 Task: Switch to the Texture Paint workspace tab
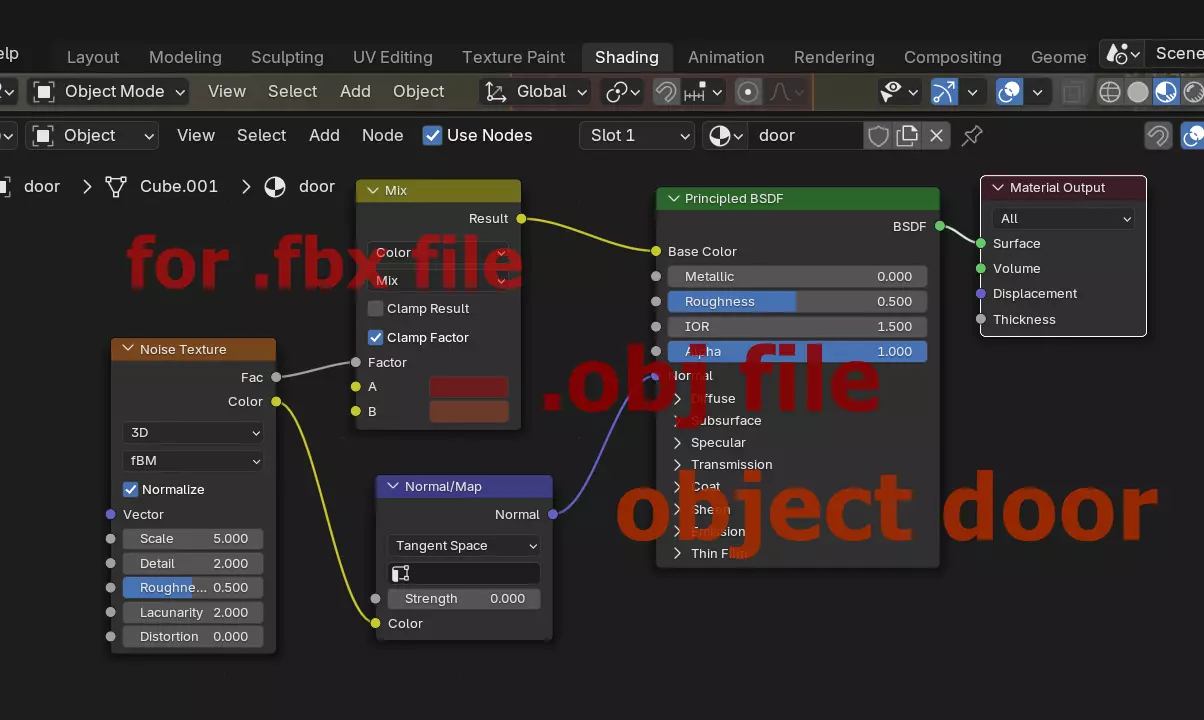coord(514,57)
